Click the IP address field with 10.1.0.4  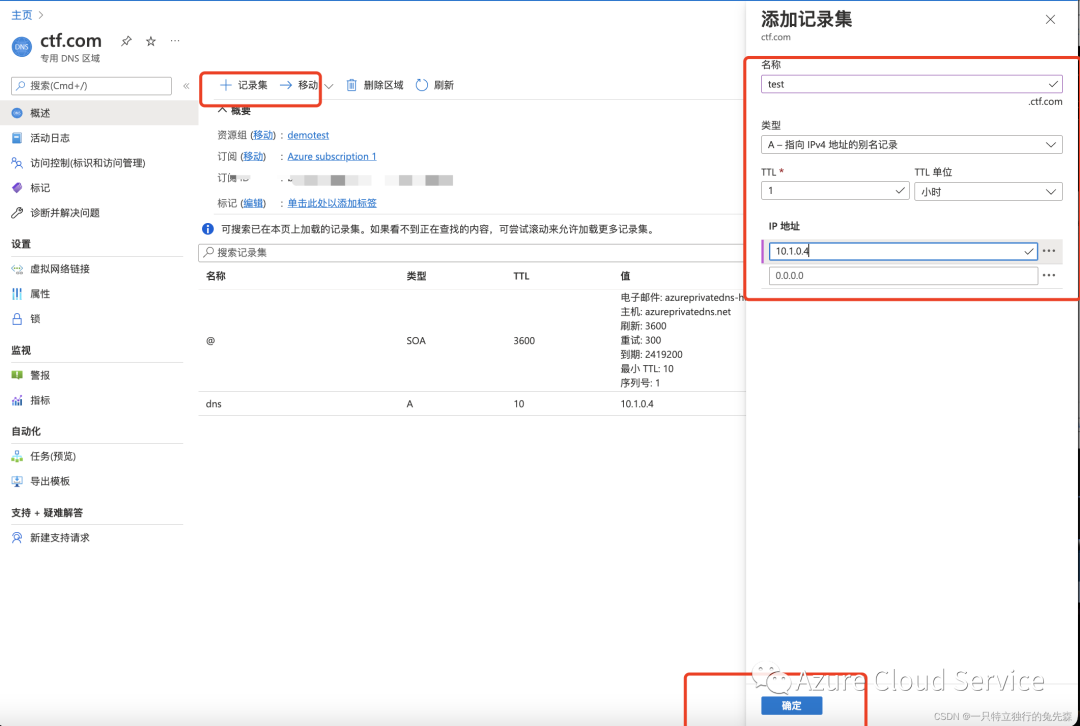(903, 251)
